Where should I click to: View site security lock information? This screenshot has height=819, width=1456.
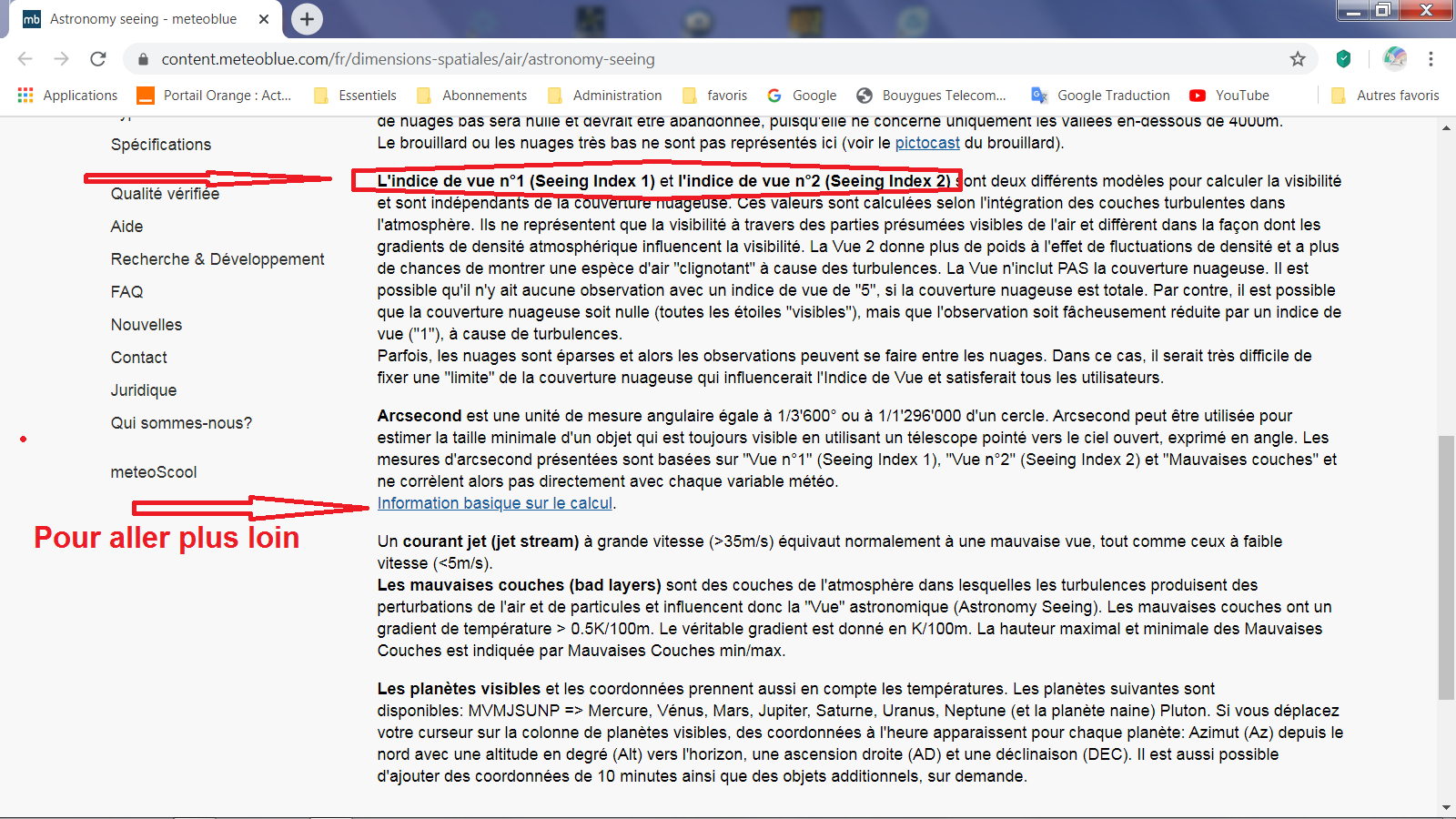click(x=143, y=59)
